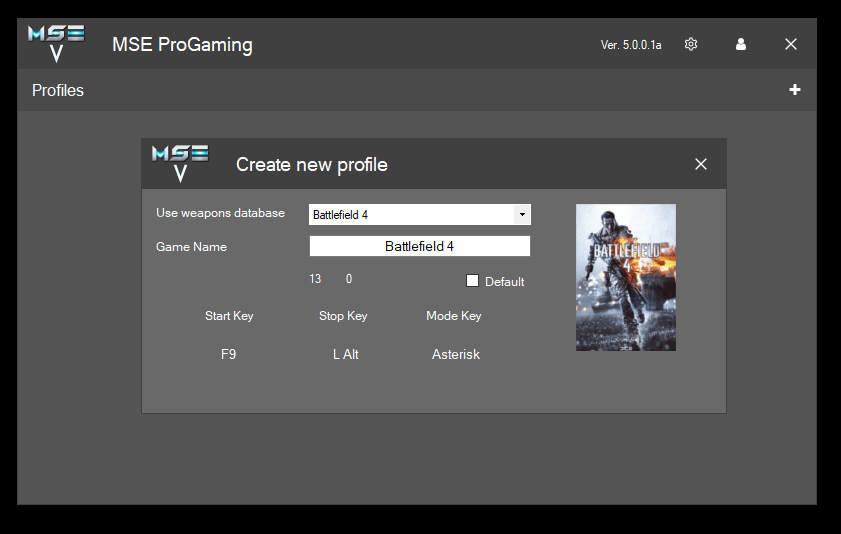
Task: Click the MSE V logo in the dialog
Action: tap(180, 164)
